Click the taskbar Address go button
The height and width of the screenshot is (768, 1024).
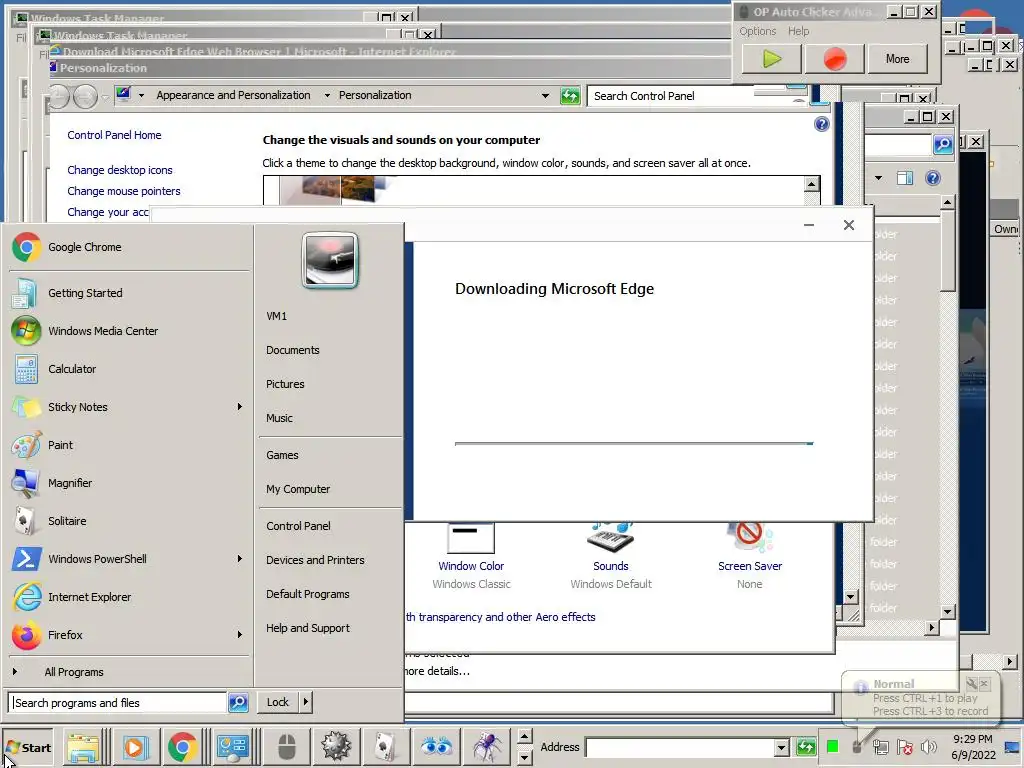(x=805, y=747)
